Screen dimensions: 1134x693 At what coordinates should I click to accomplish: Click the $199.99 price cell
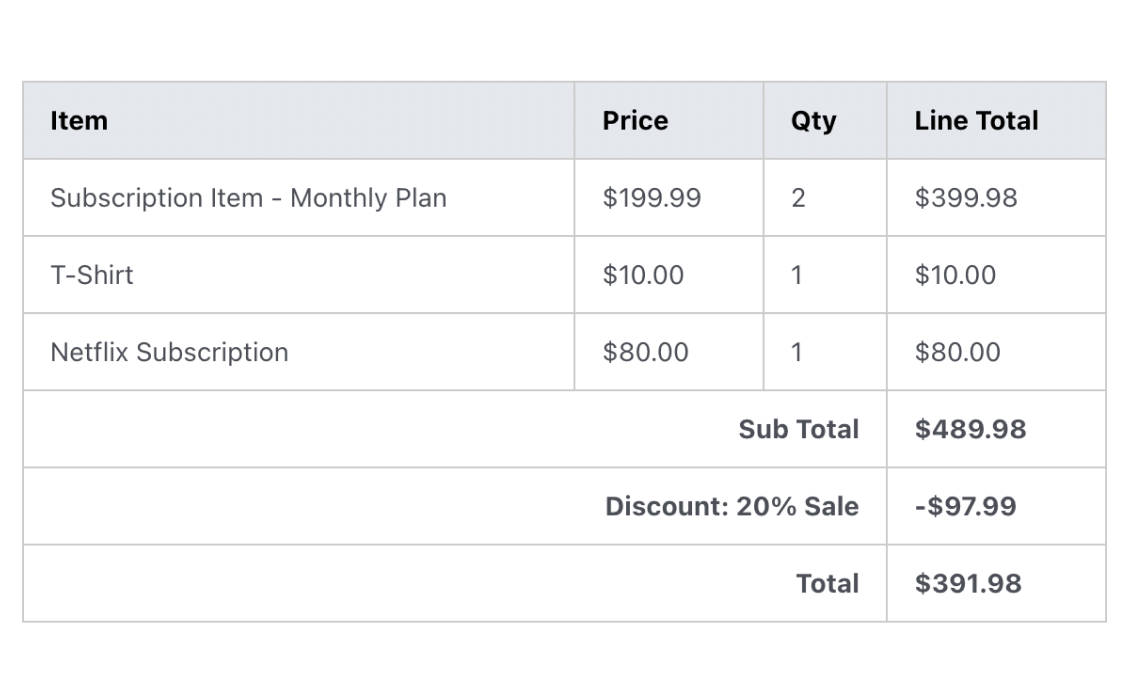pos(651,198)
